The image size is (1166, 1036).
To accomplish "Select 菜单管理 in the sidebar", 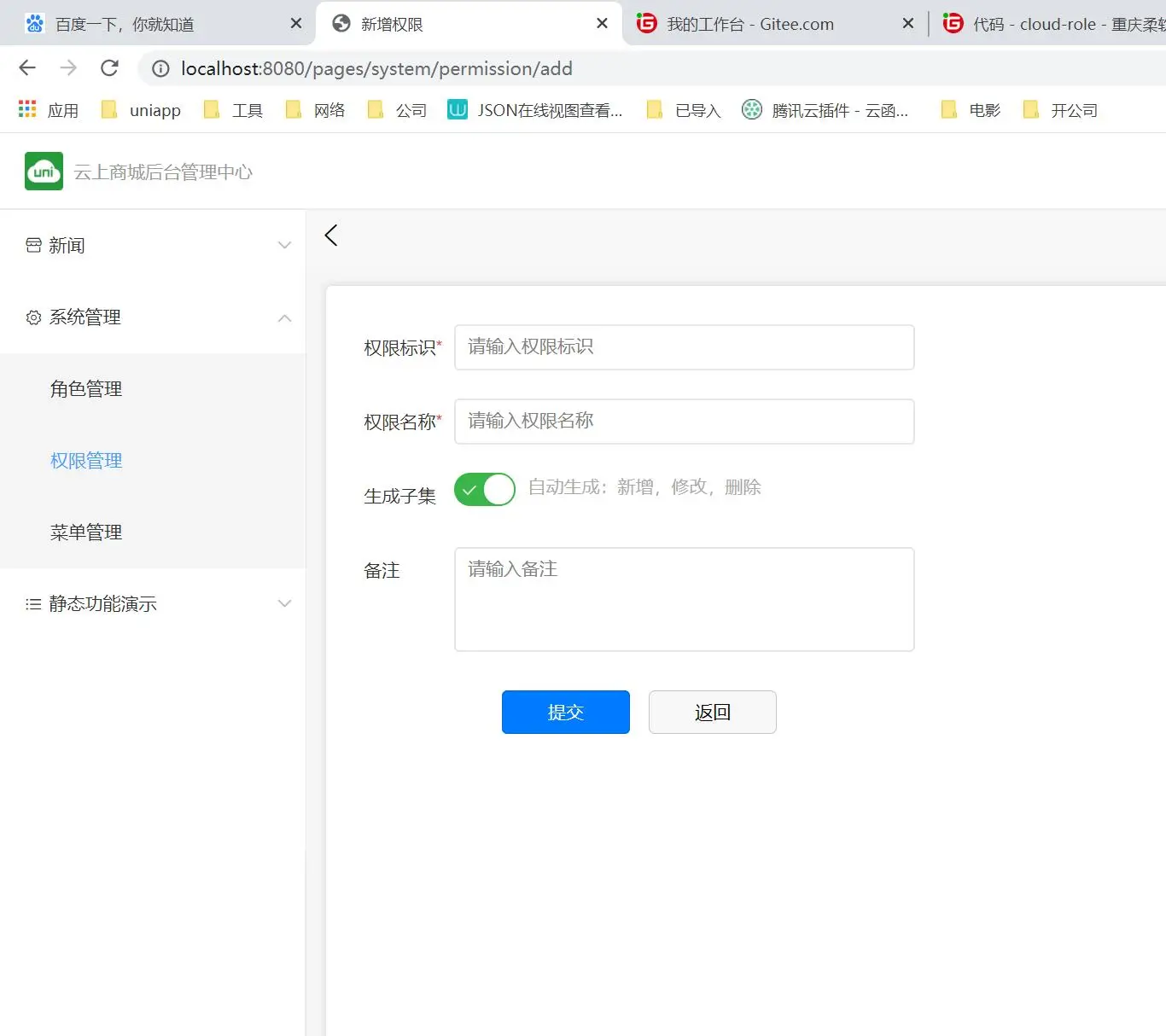I will [86, 533].
